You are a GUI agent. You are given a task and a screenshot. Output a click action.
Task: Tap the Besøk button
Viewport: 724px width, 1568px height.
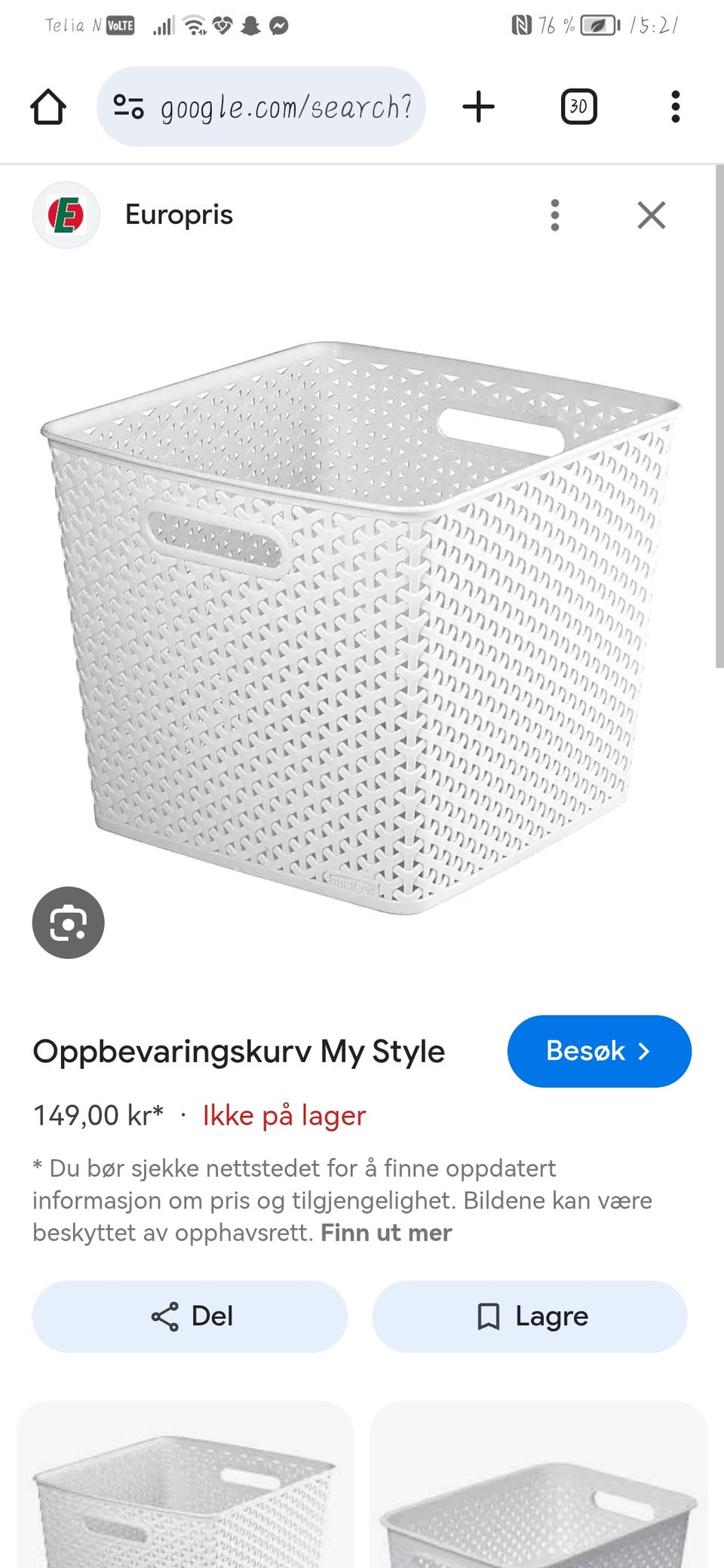(599, 1051)
